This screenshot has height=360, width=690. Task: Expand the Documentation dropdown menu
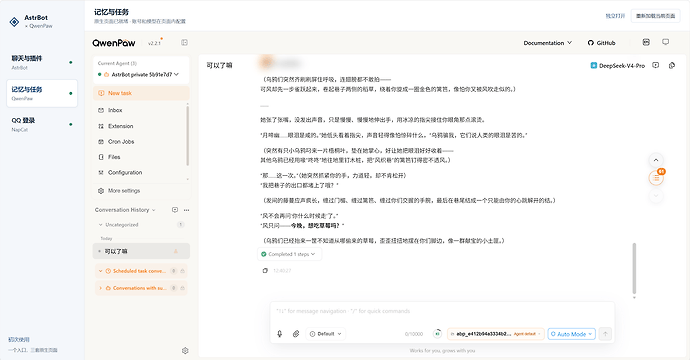point(547,43)
